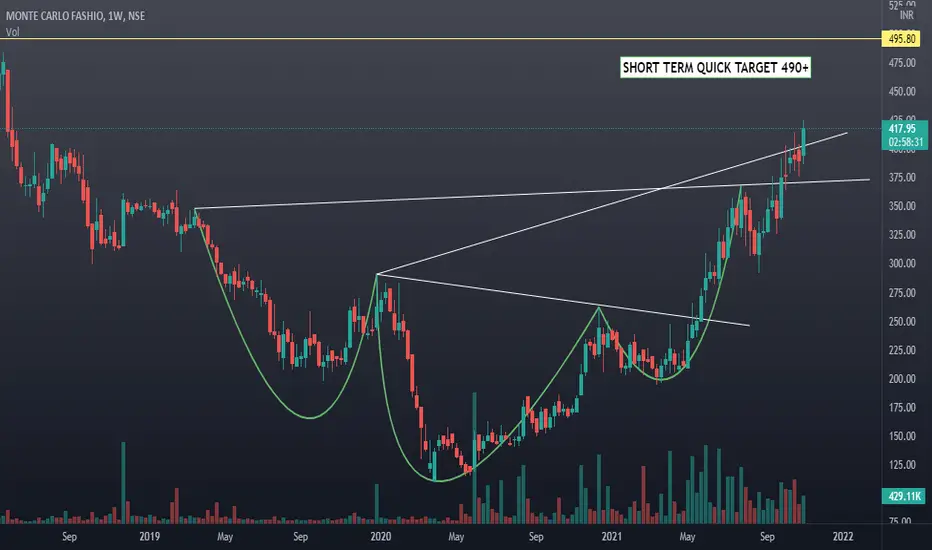Viewport: 932px width, 550px height.
Task: Click the Sep label before 2019
Action: 69,537
